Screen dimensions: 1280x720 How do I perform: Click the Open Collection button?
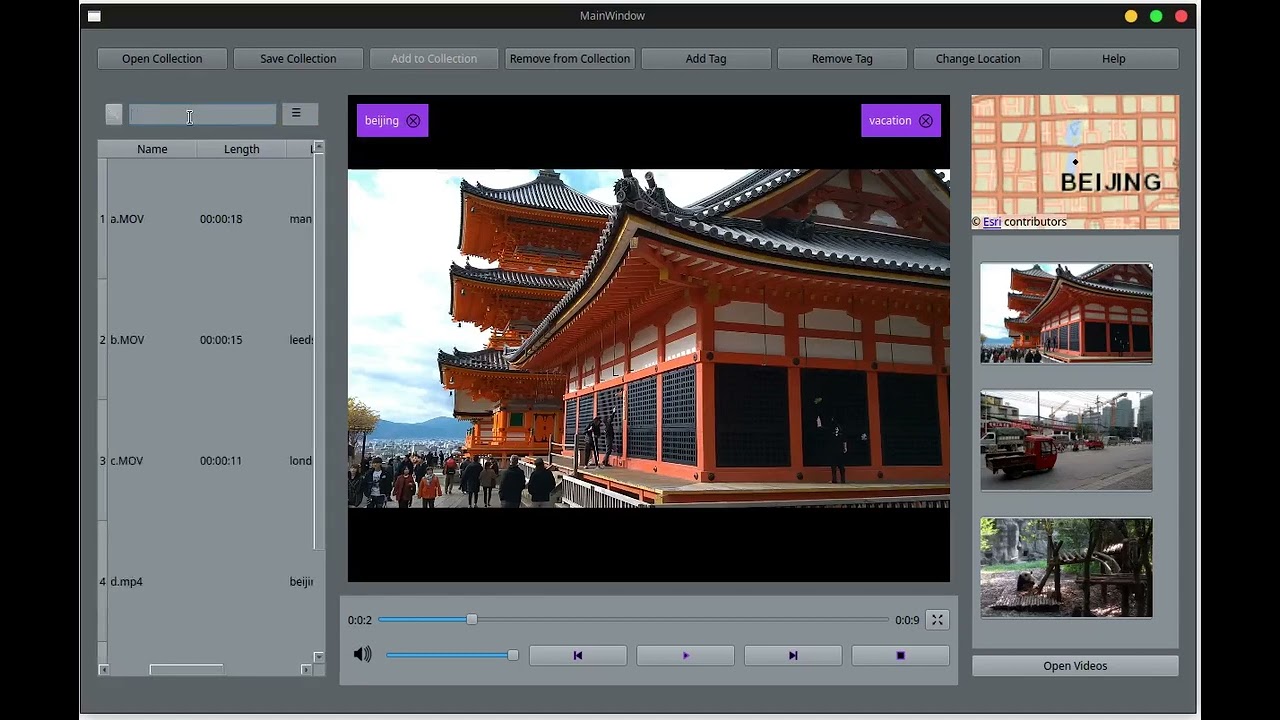tap(162, 59)
